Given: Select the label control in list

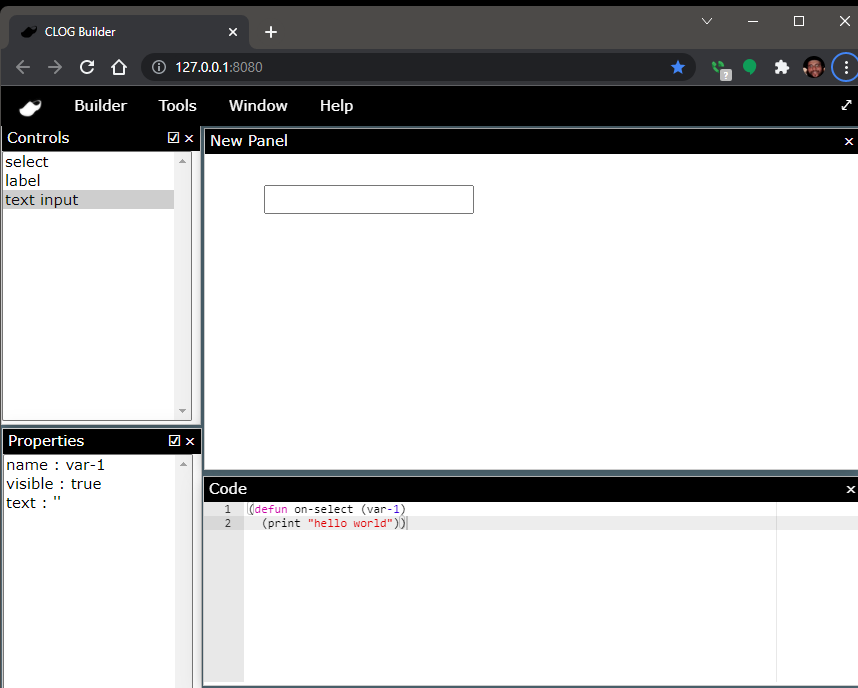Looking at the screenshot, I should tap(23, 181).
